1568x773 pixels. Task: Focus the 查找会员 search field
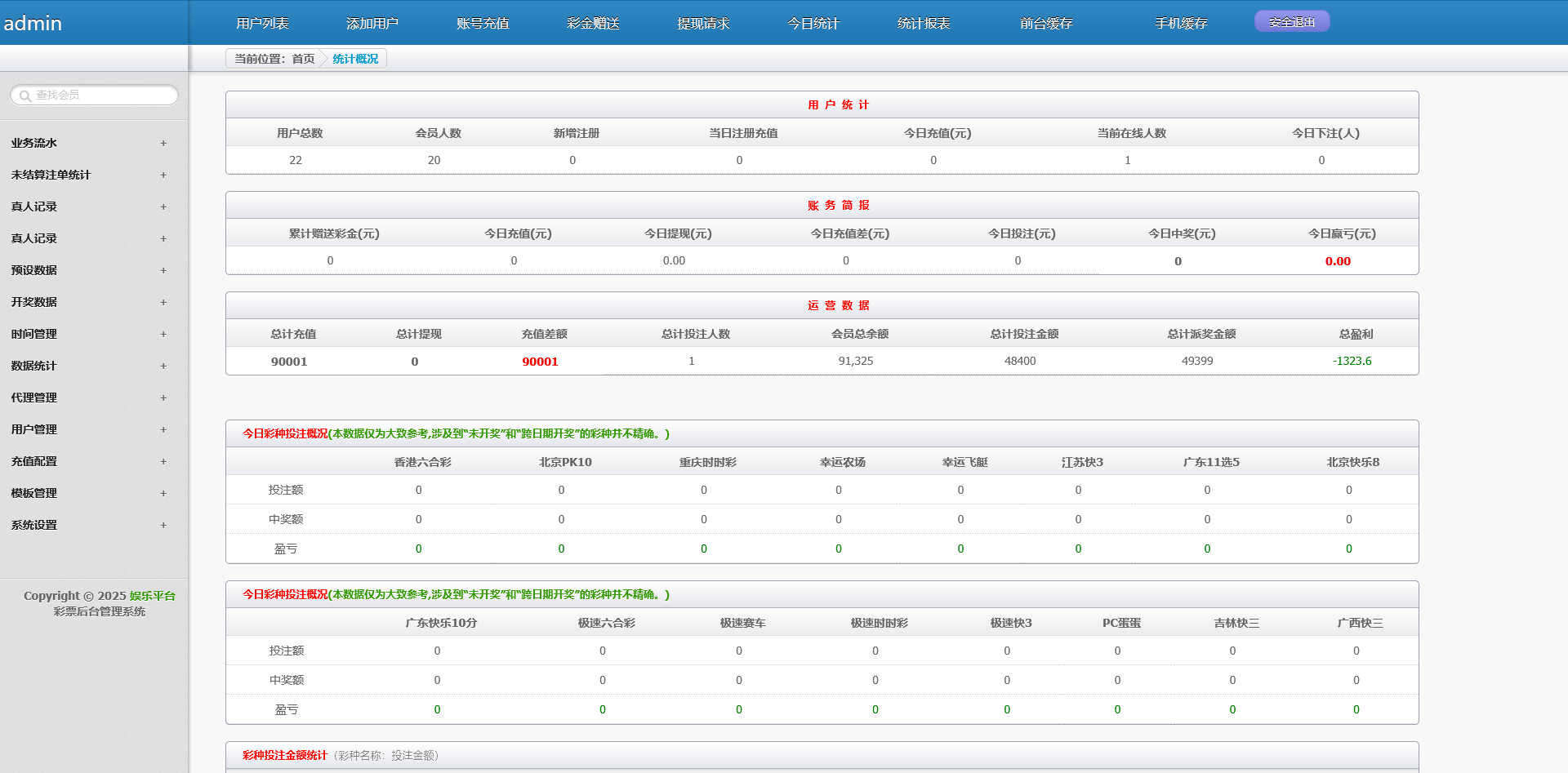tap(94, 95)
